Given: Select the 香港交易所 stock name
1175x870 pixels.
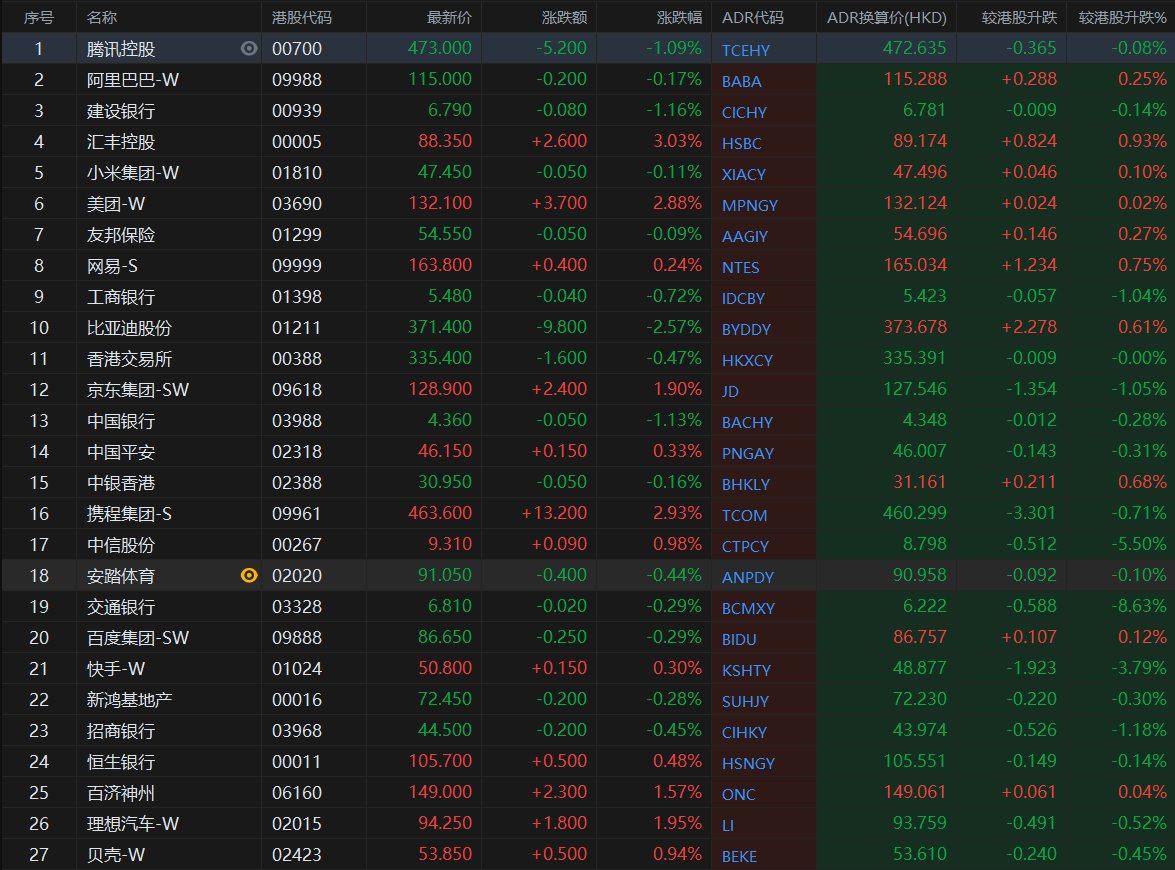Looking at the screenshot, I should tap(129, 359).
